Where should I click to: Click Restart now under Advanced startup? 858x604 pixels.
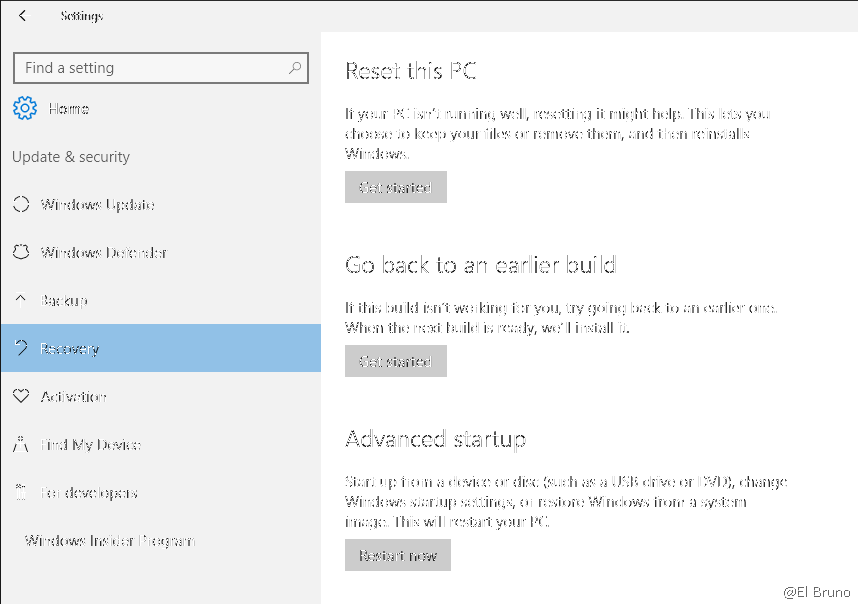[398, 556]
